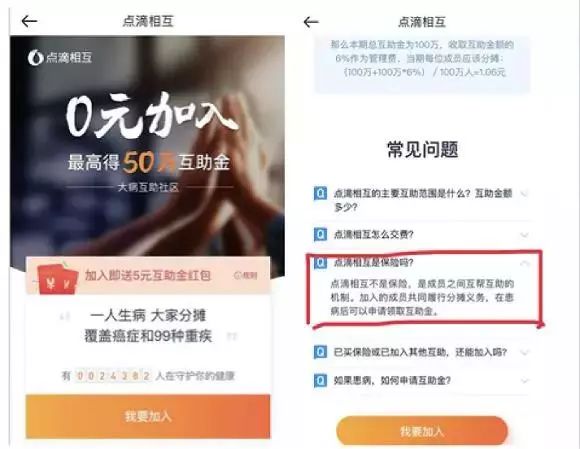The height and width of the screenshot is (449, 580).
Task: Expand 如果患病，如何申请互助金 chevron
Action: click(x=524, y=380)
